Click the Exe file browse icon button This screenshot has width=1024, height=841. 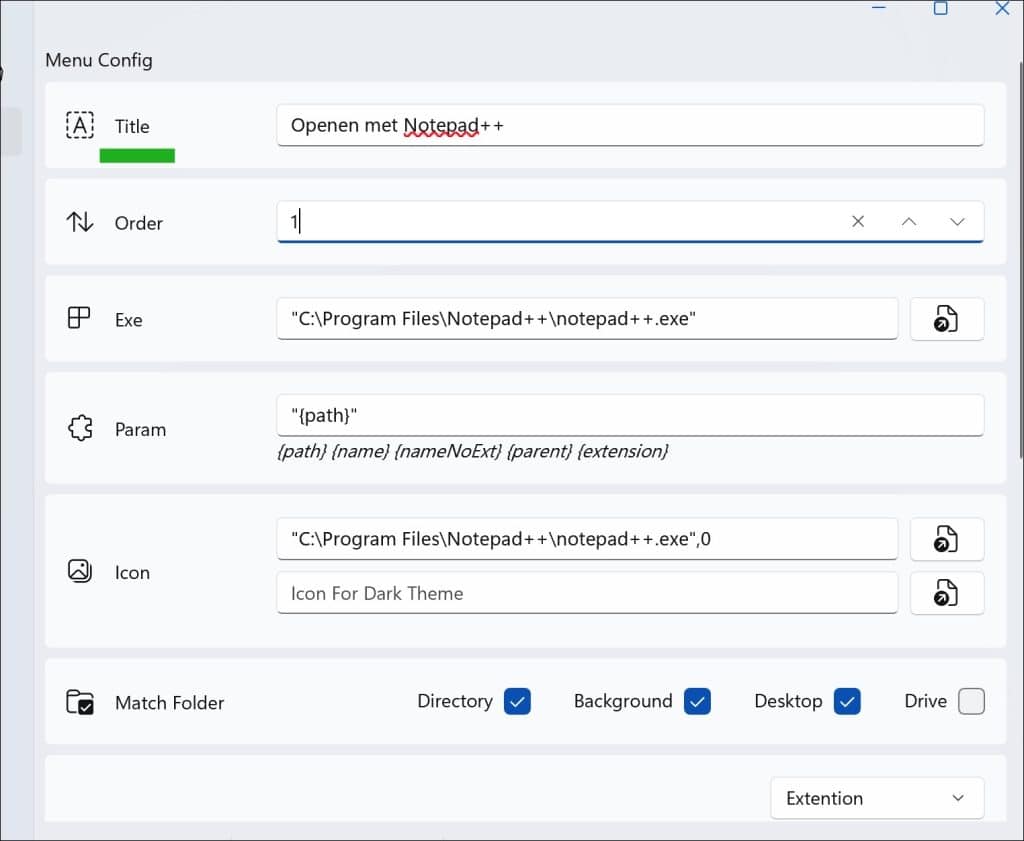[946, 319]
